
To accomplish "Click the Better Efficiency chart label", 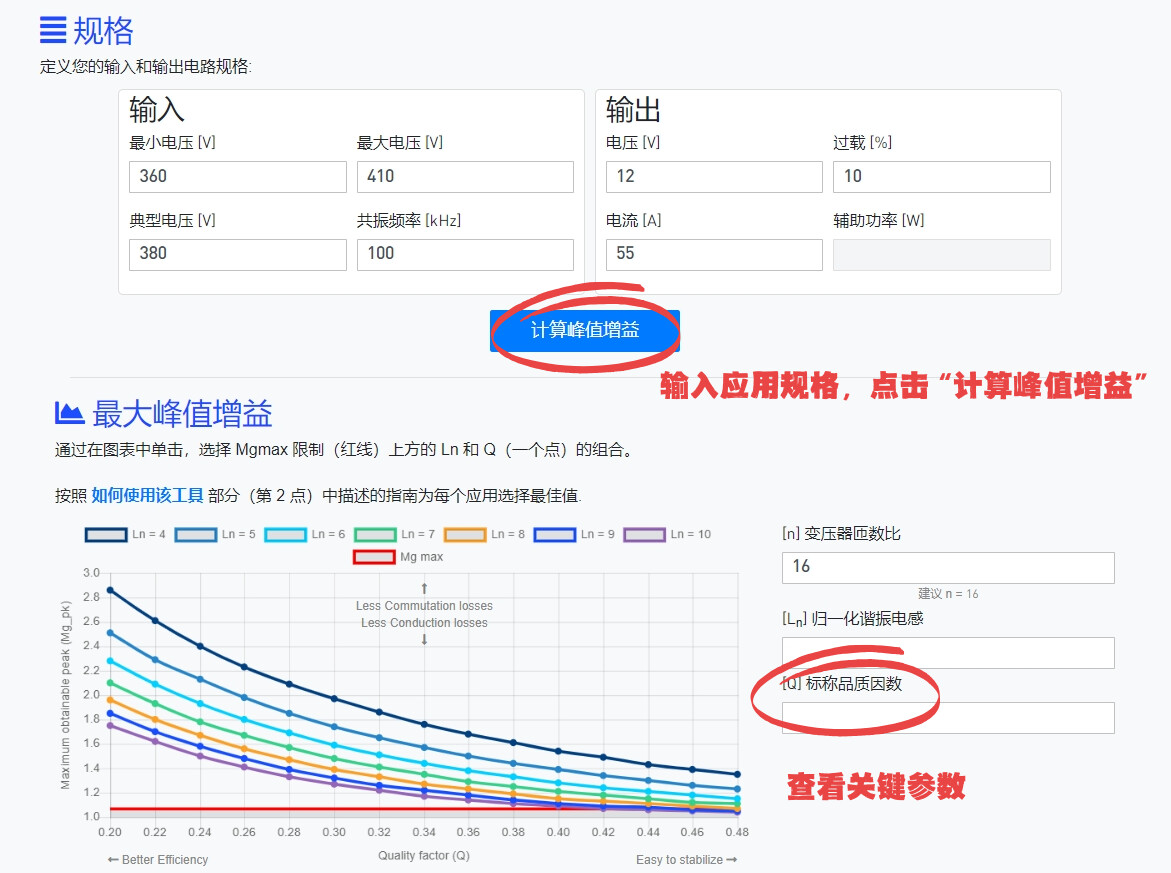I will point(158,860).
